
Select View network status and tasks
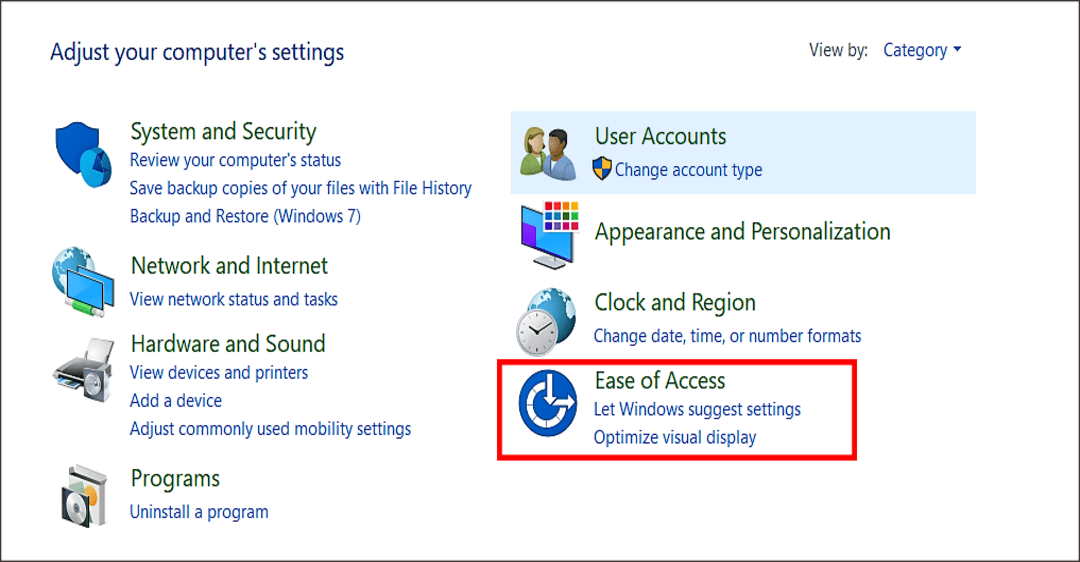(x=234, y=299)
